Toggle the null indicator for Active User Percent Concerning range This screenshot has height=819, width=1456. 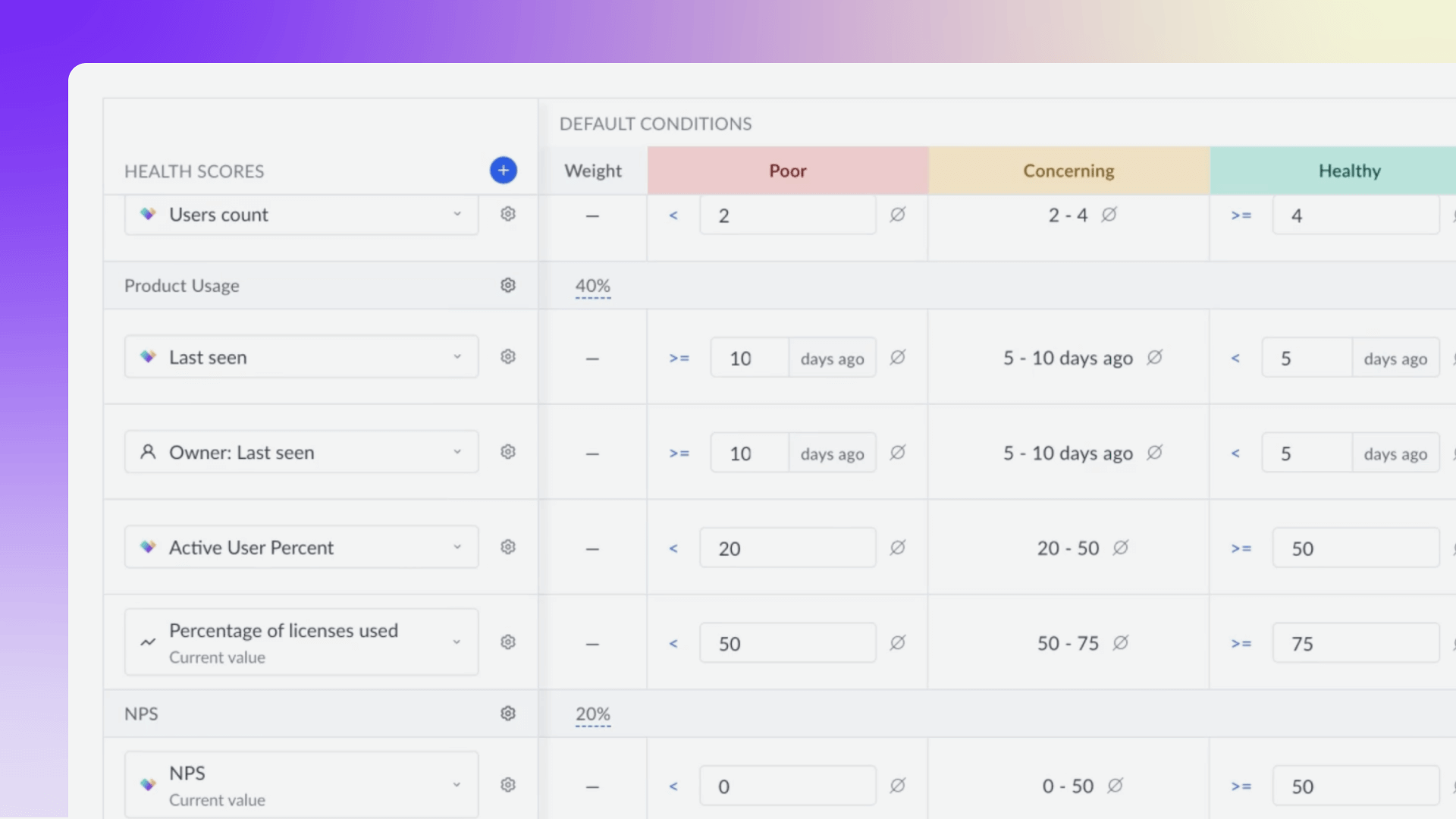click(x=1122, y=548)
